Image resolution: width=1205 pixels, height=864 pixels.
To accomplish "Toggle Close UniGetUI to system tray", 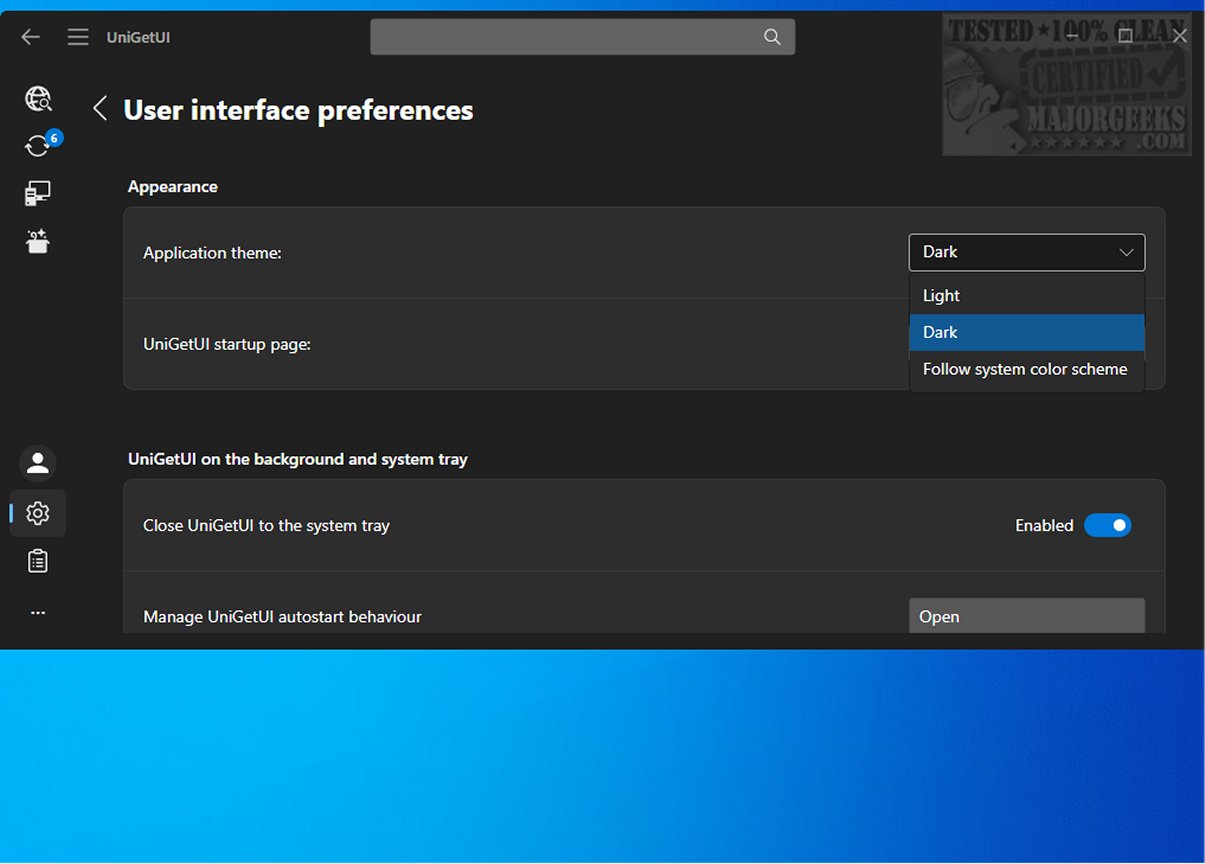I will [x=1108, y=525].
